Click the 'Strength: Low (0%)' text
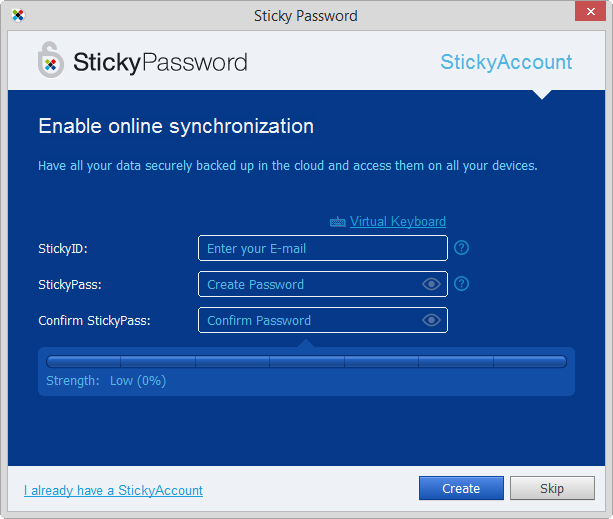613x519 pixels. (106, 381)
